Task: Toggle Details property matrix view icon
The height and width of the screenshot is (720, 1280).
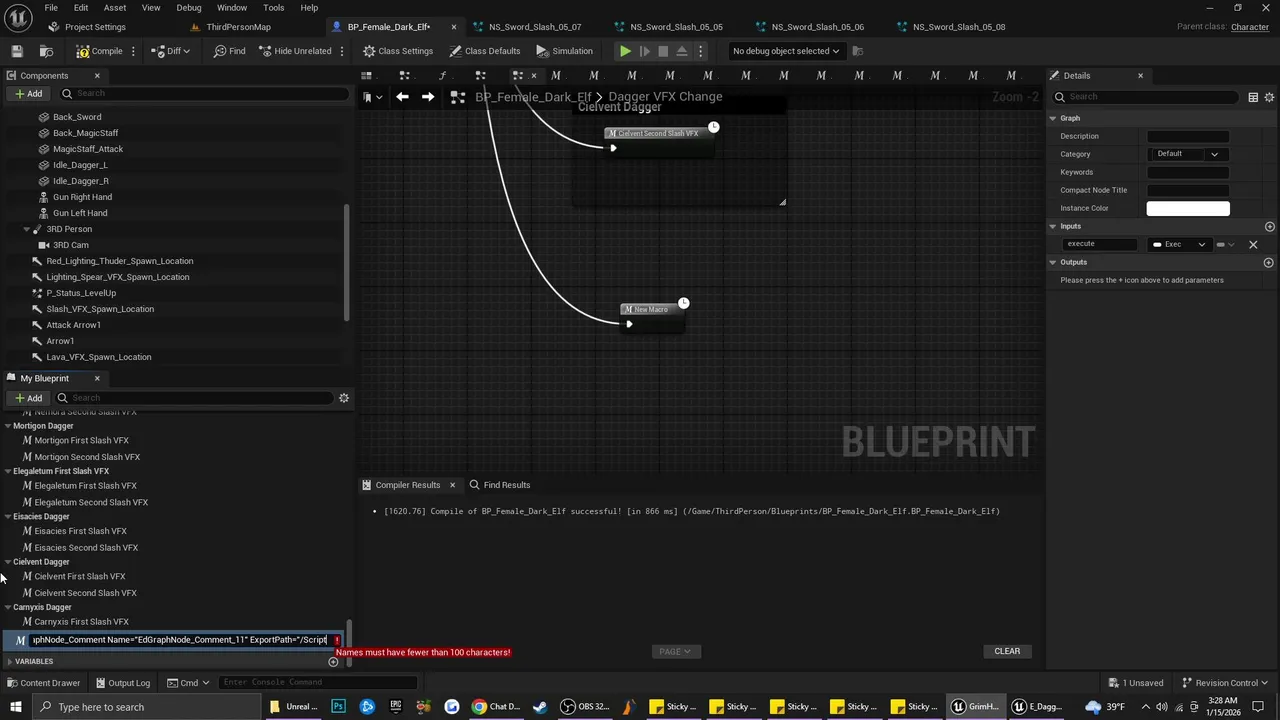Action: pos(1253,97)
